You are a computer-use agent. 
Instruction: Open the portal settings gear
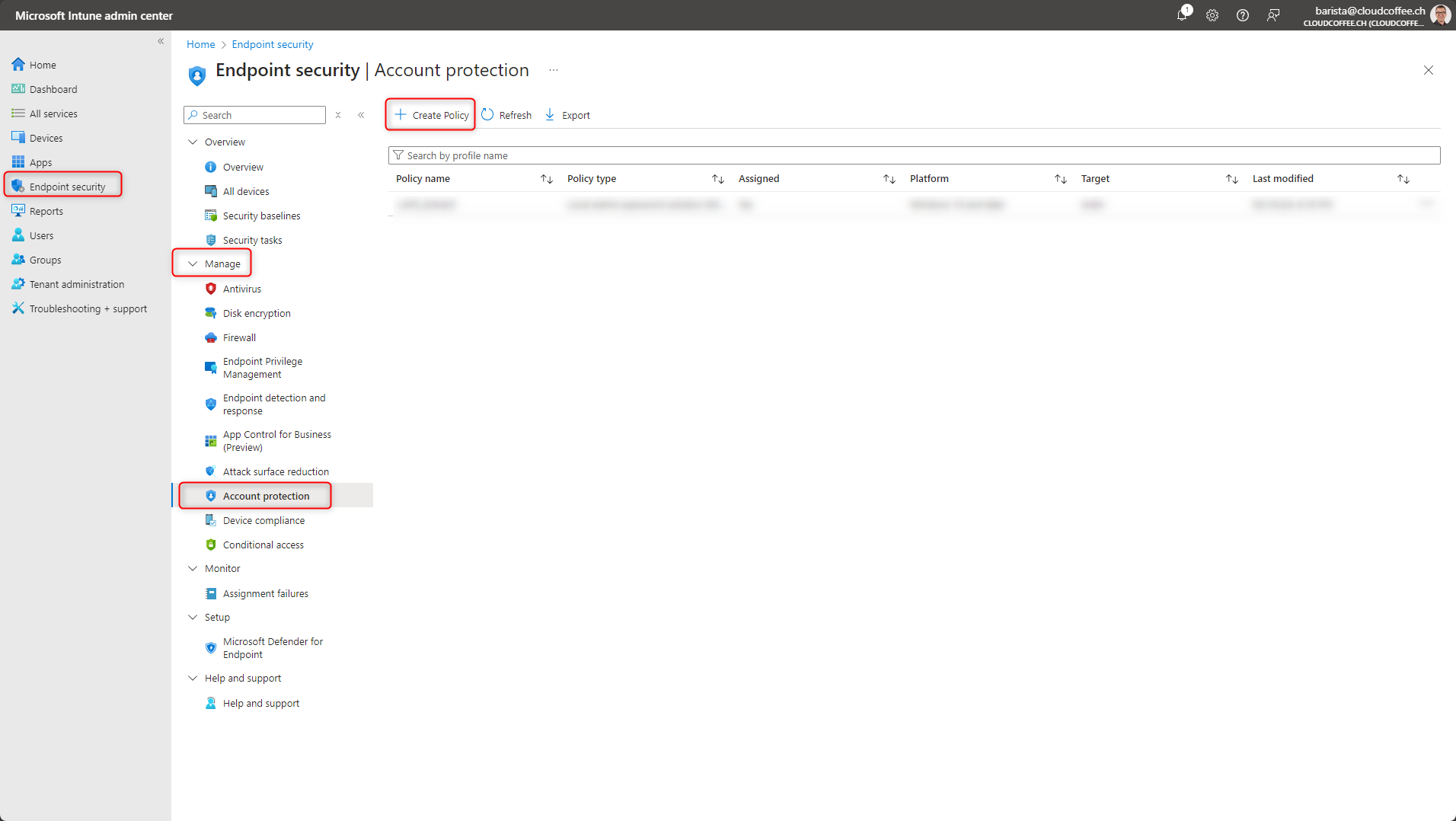[1212, 15]
